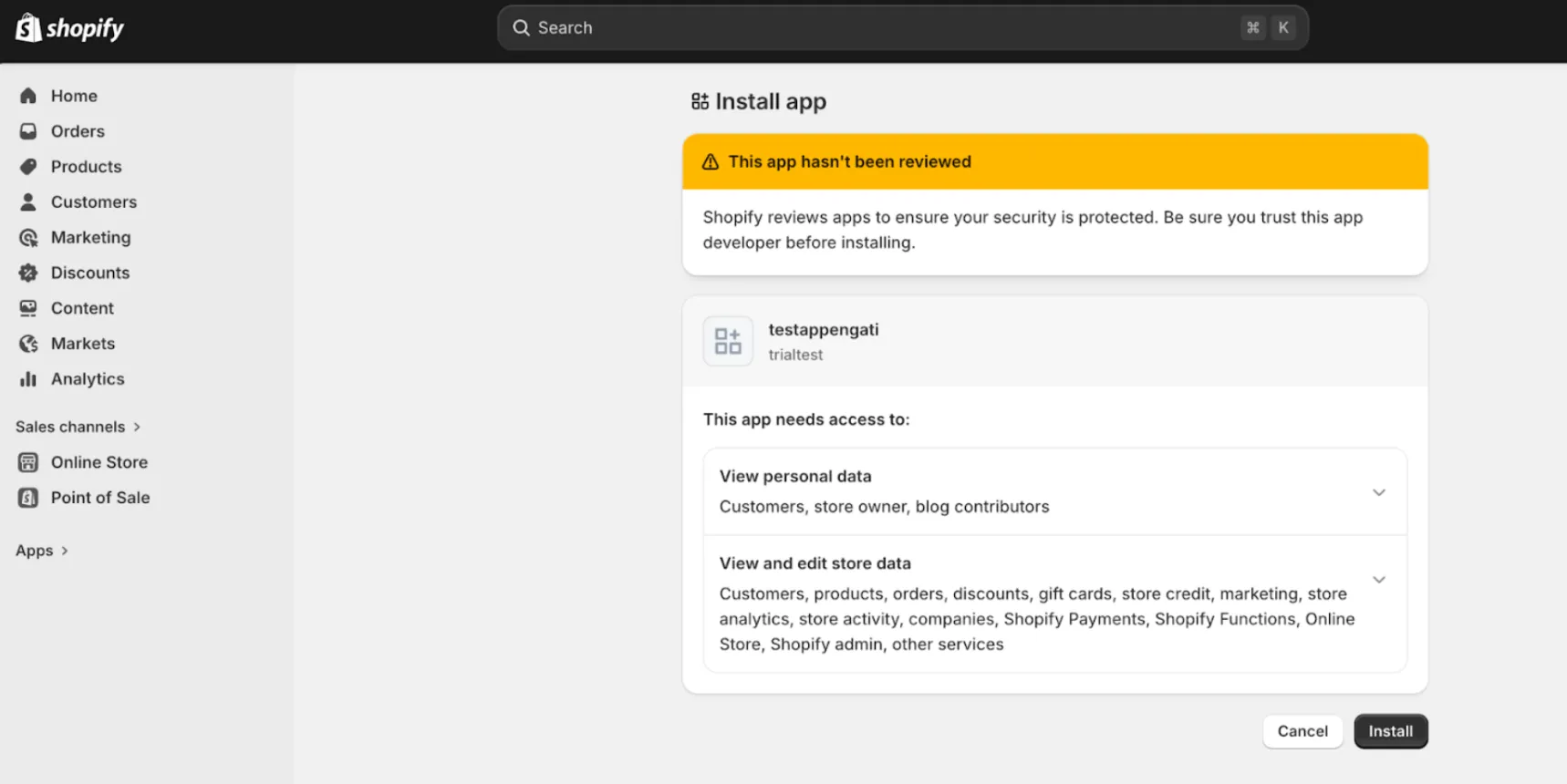1567x784 pixels.
Task: Click the Content image icon
Action: click(28, 308)
